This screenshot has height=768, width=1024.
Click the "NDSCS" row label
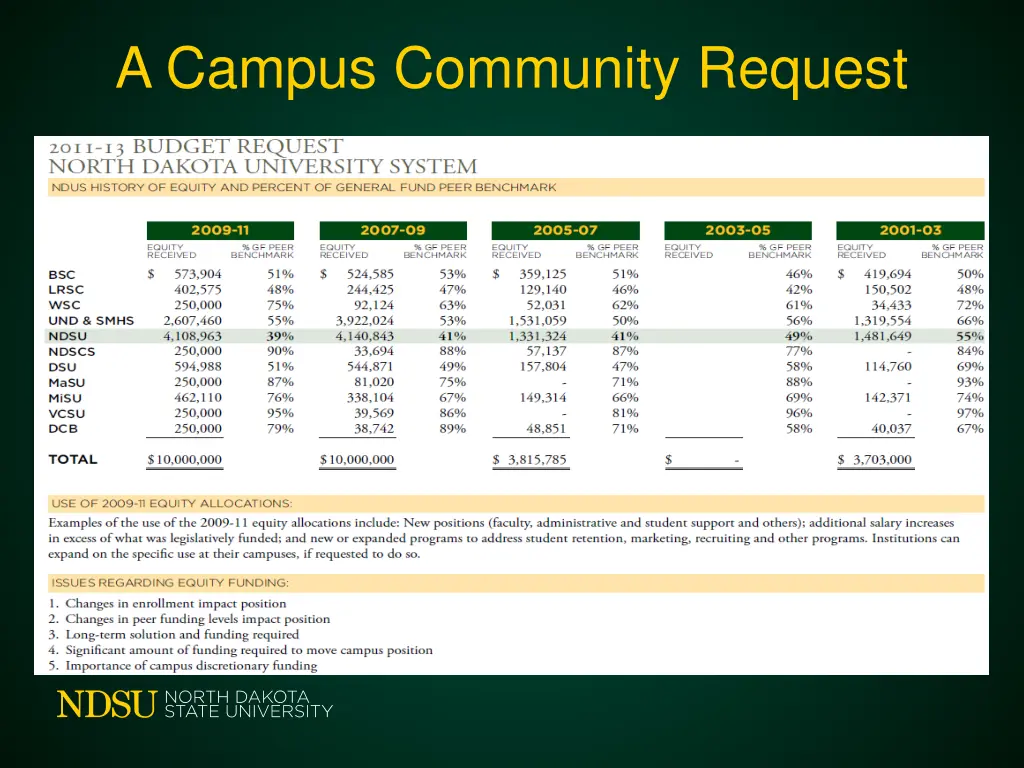pos(72,352)
